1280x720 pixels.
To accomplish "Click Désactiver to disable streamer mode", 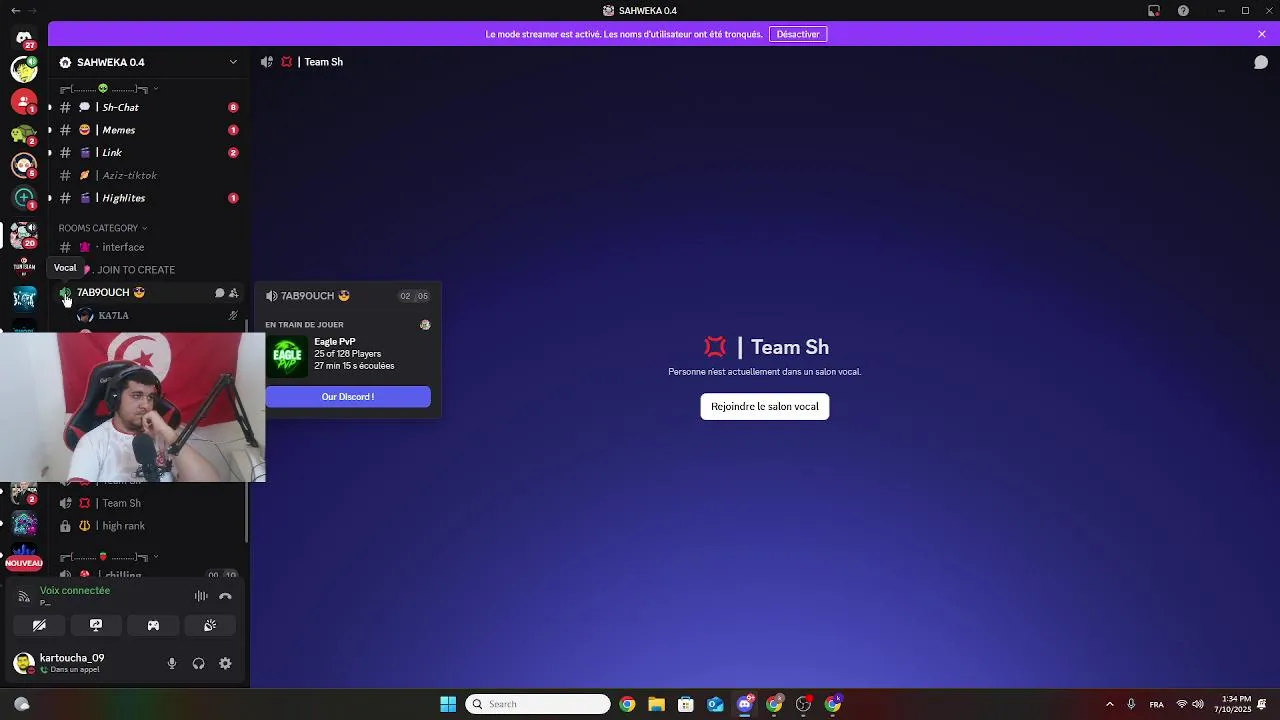I will coord(798,34).
